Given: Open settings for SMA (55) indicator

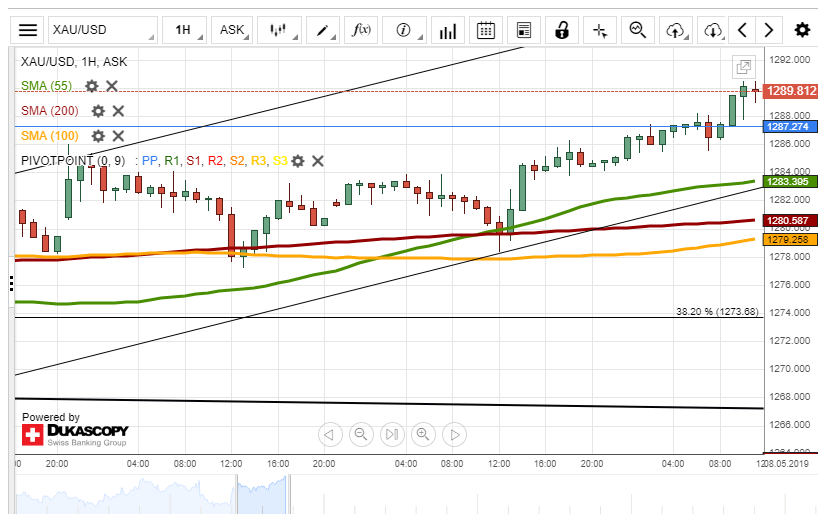Looking at the screenshot, I should pyautogui.click(x=92, y=87).
